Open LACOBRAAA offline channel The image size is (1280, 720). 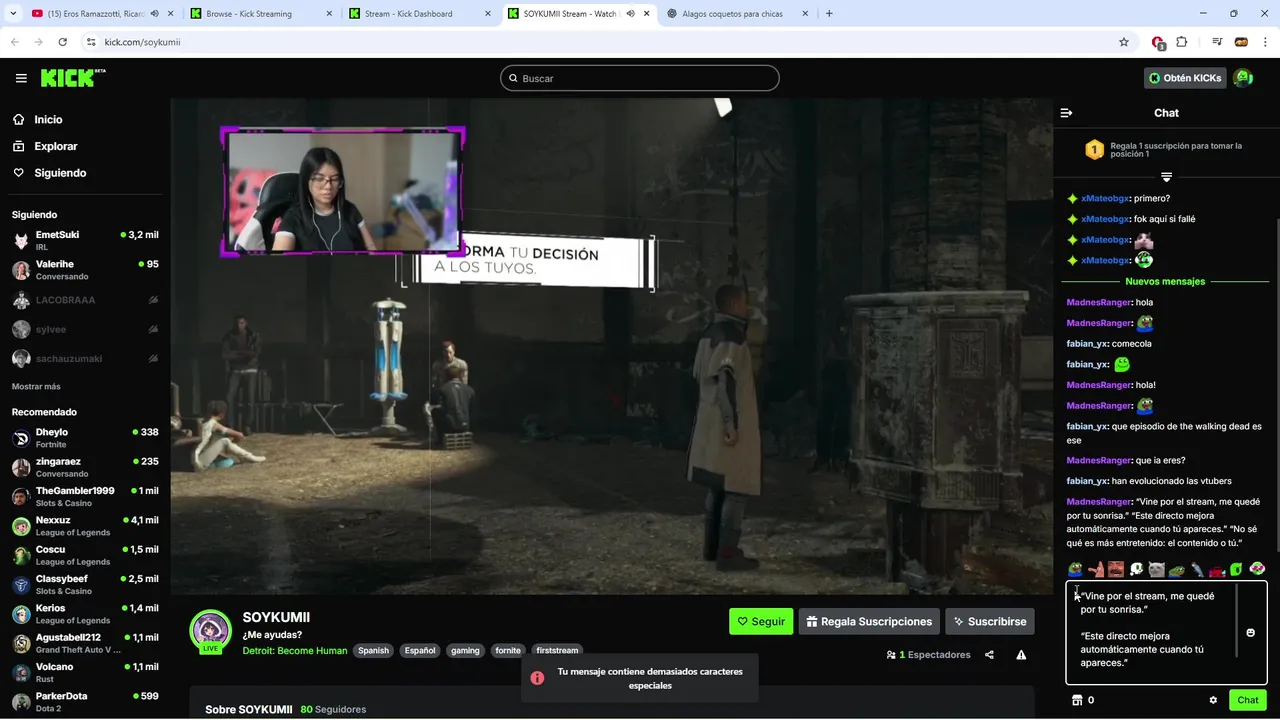click(x=85, y=300)
